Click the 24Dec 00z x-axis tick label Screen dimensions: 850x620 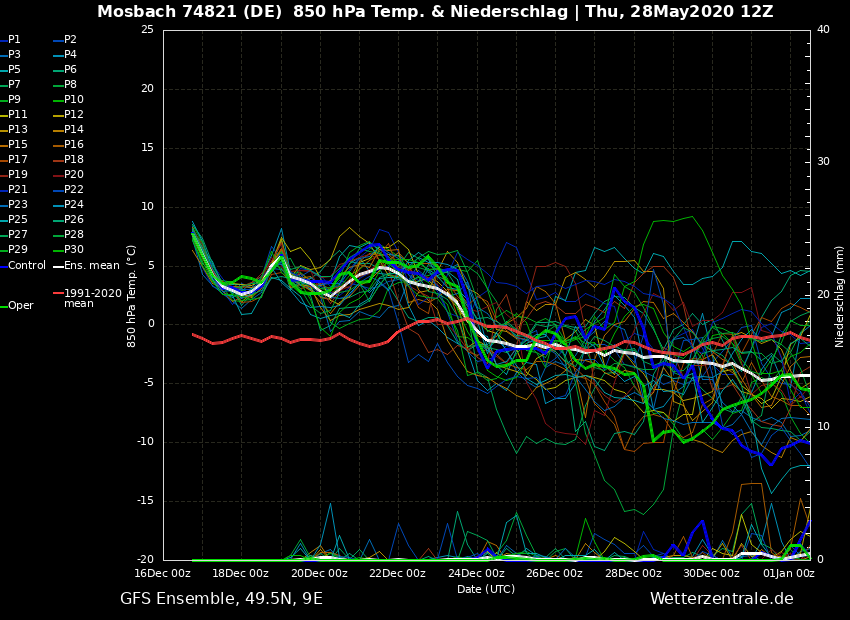[476, 574]
